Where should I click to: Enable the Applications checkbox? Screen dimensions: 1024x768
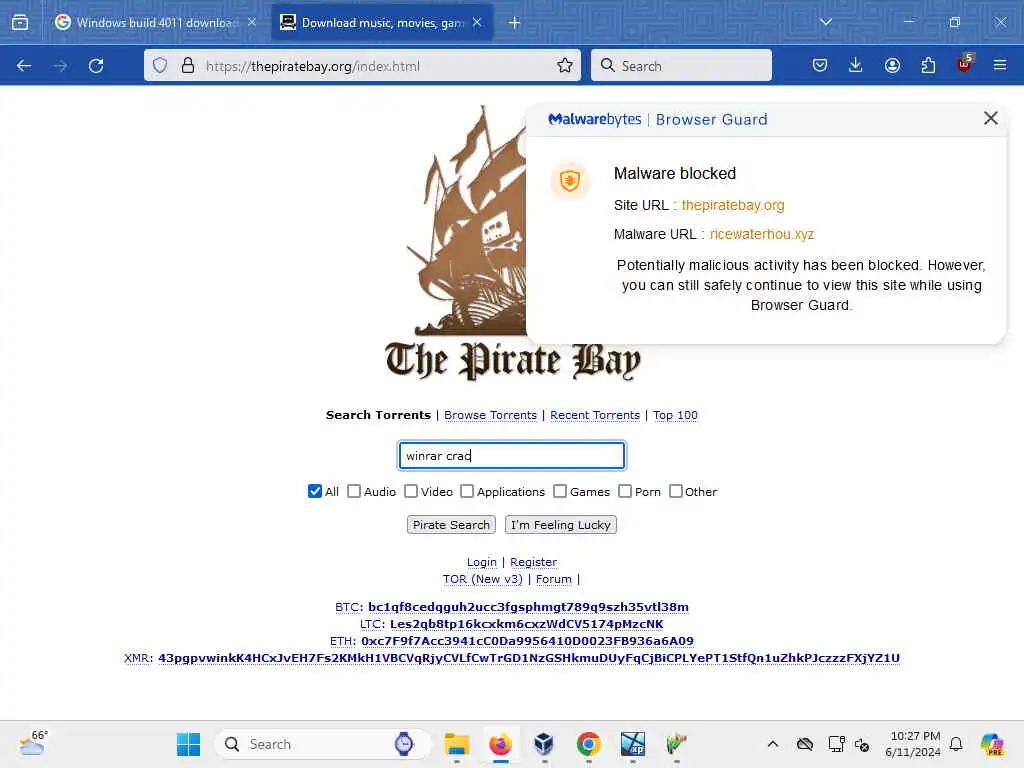tap(467, 491)
